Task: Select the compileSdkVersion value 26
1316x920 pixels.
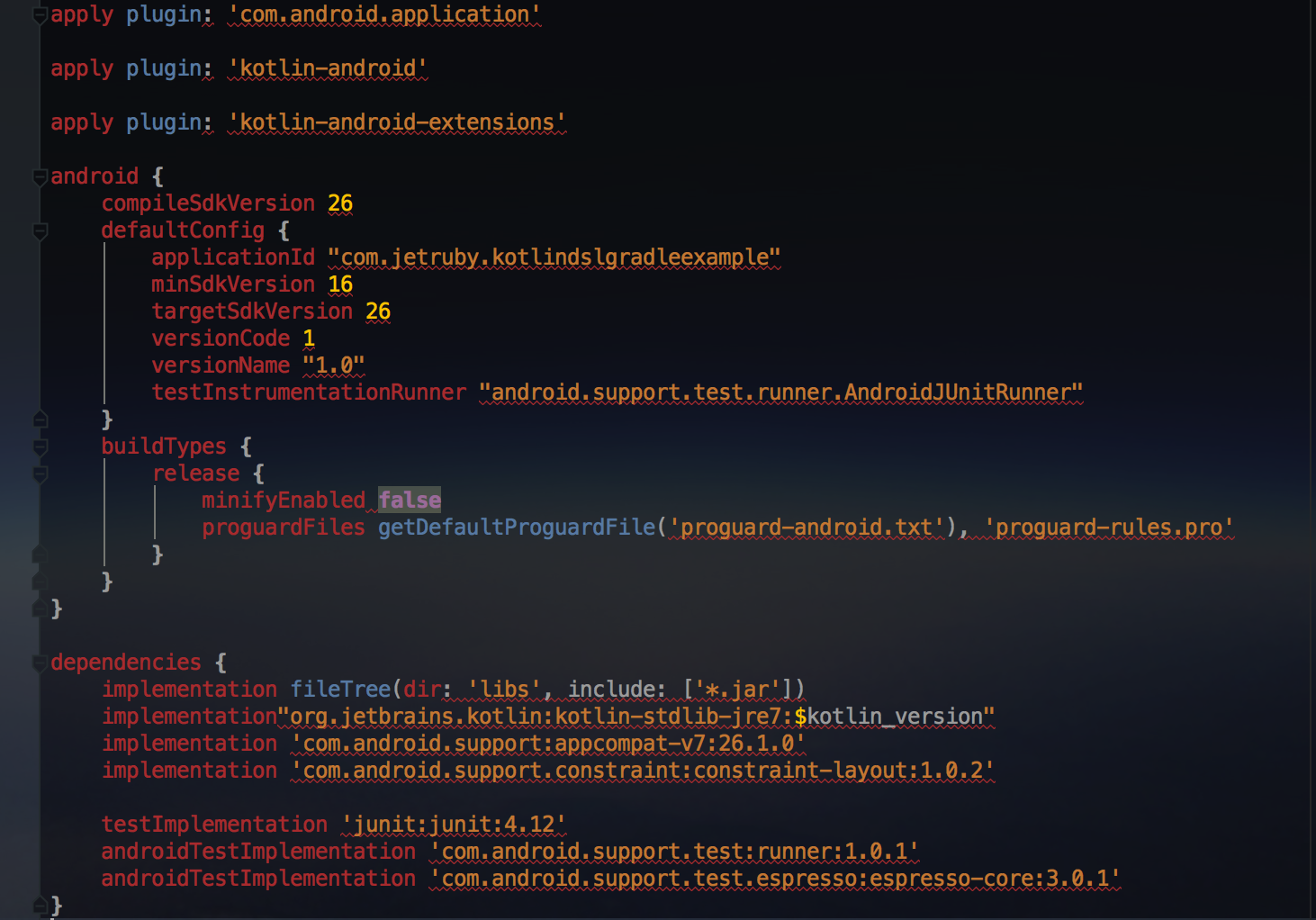Action: pyautogui.click(x=341, y=203)
